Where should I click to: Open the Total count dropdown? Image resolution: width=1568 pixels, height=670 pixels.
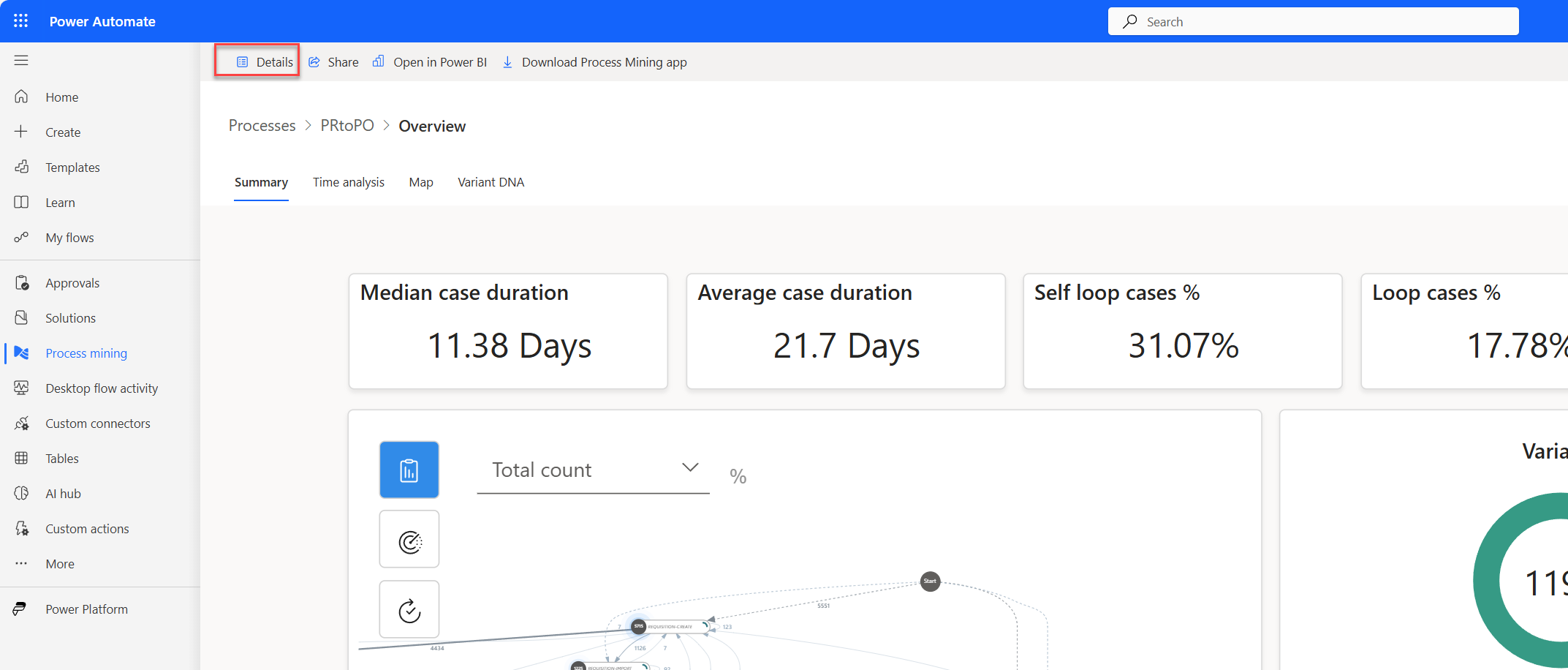593,470
